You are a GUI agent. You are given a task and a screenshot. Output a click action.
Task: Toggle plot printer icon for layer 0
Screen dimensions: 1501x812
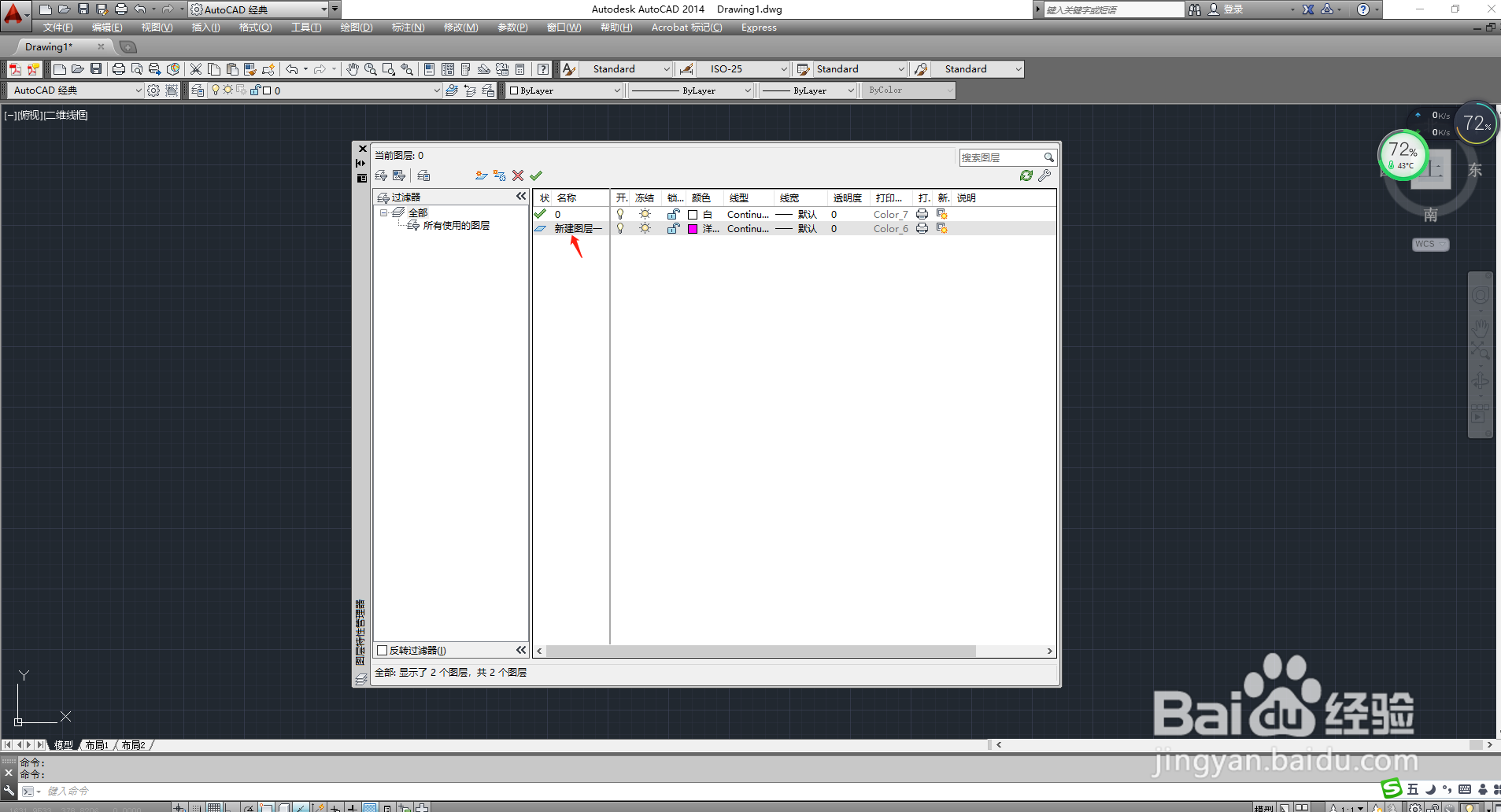tap(922, 214)
